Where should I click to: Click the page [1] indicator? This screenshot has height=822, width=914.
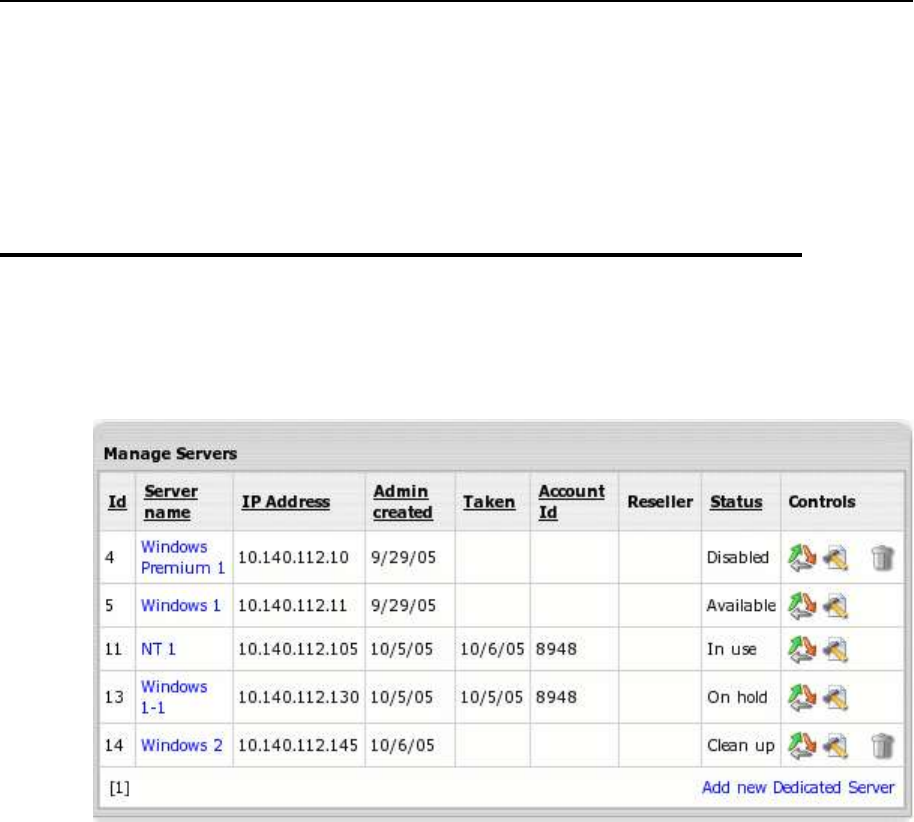pos(119,788)
